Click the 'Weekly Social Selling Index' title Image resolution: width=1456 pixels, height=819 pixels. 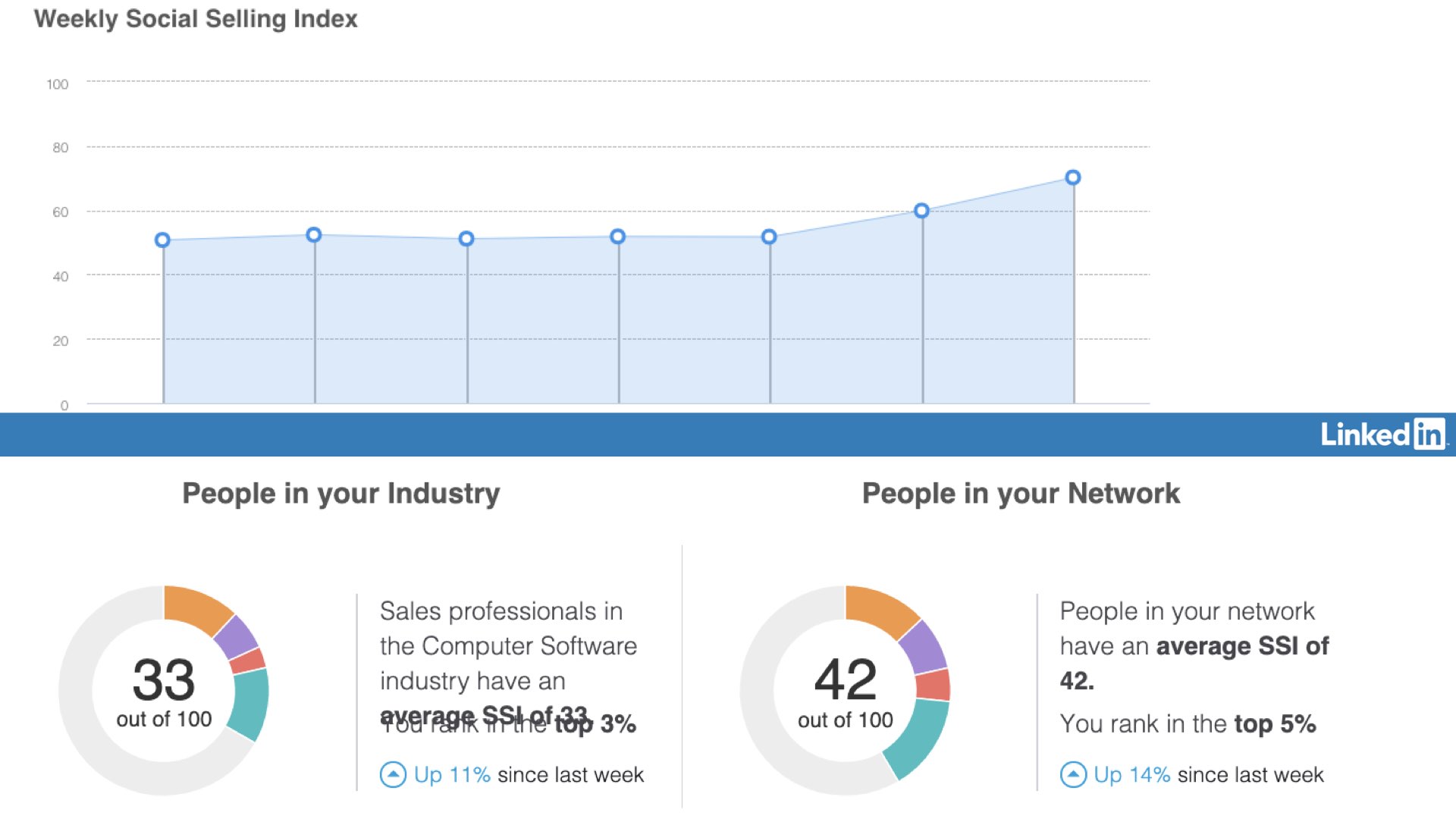[x=196, y=19]
